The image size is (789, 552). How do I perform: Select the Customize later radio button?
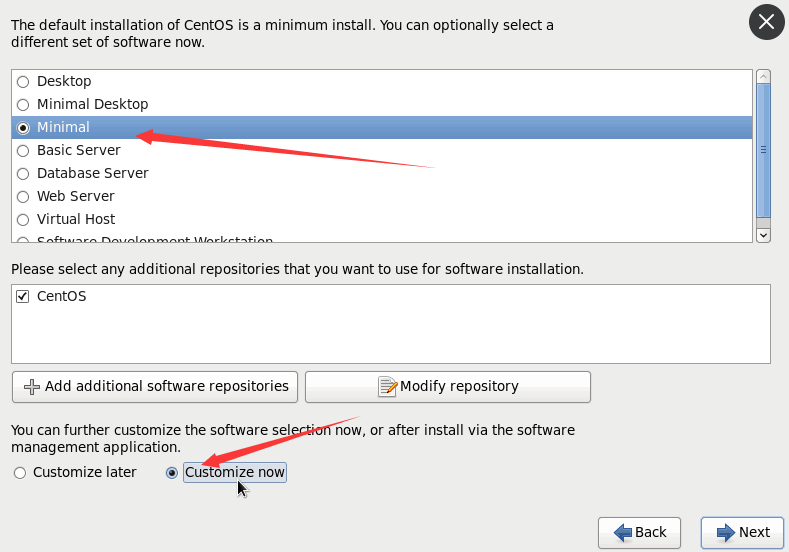pyautogui.click(x=20, y=473)
